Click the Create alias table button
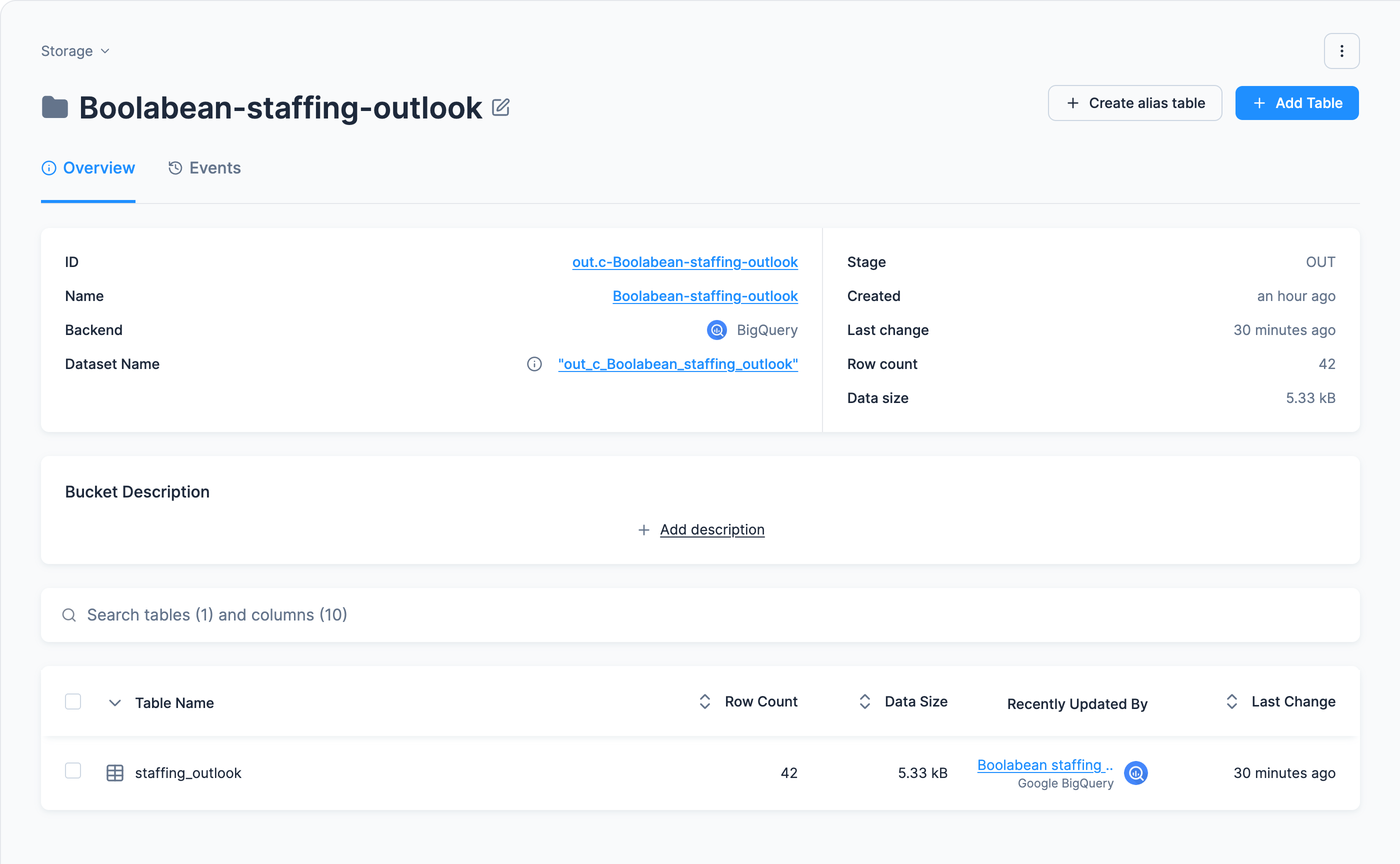 [1134, 103]
